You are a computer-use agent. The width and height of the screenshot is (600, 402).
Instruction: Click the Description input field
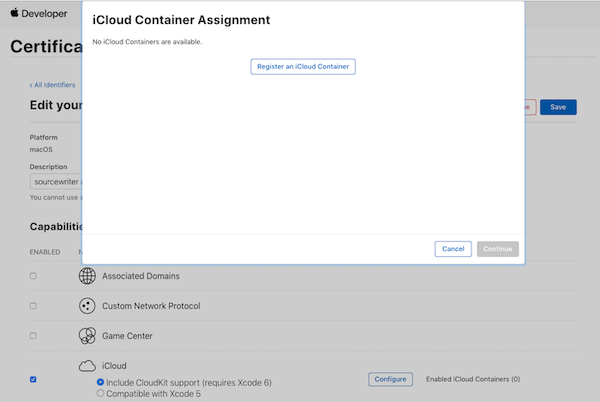point(56,182)
